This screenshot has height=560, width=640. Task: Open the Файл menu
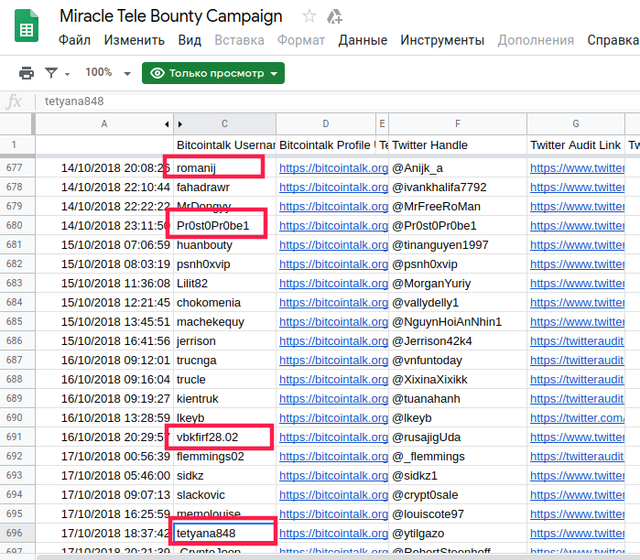(x=74, y=40)
